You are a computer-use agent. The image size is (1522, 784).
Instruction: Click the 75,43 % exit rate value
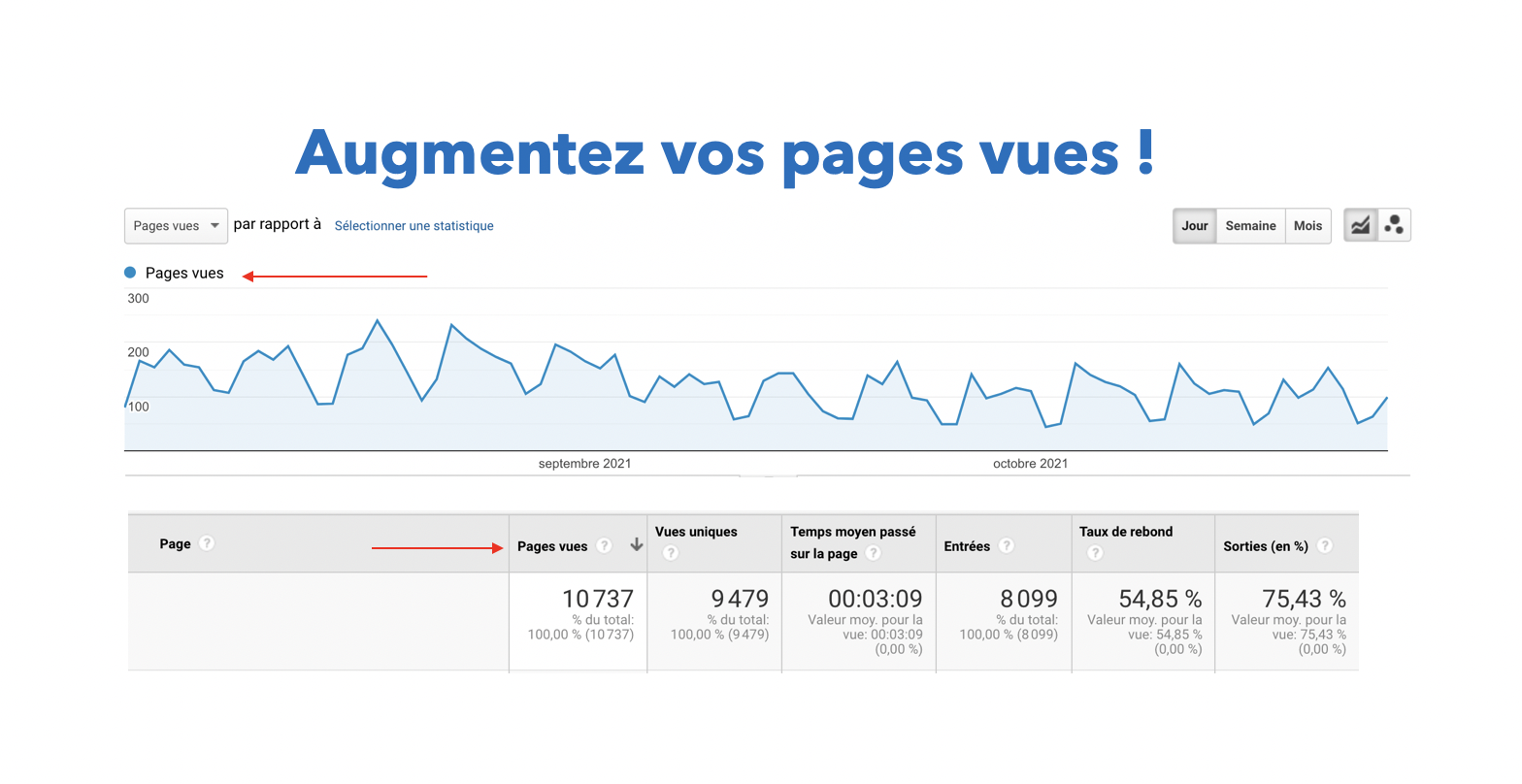(1304, 599)
